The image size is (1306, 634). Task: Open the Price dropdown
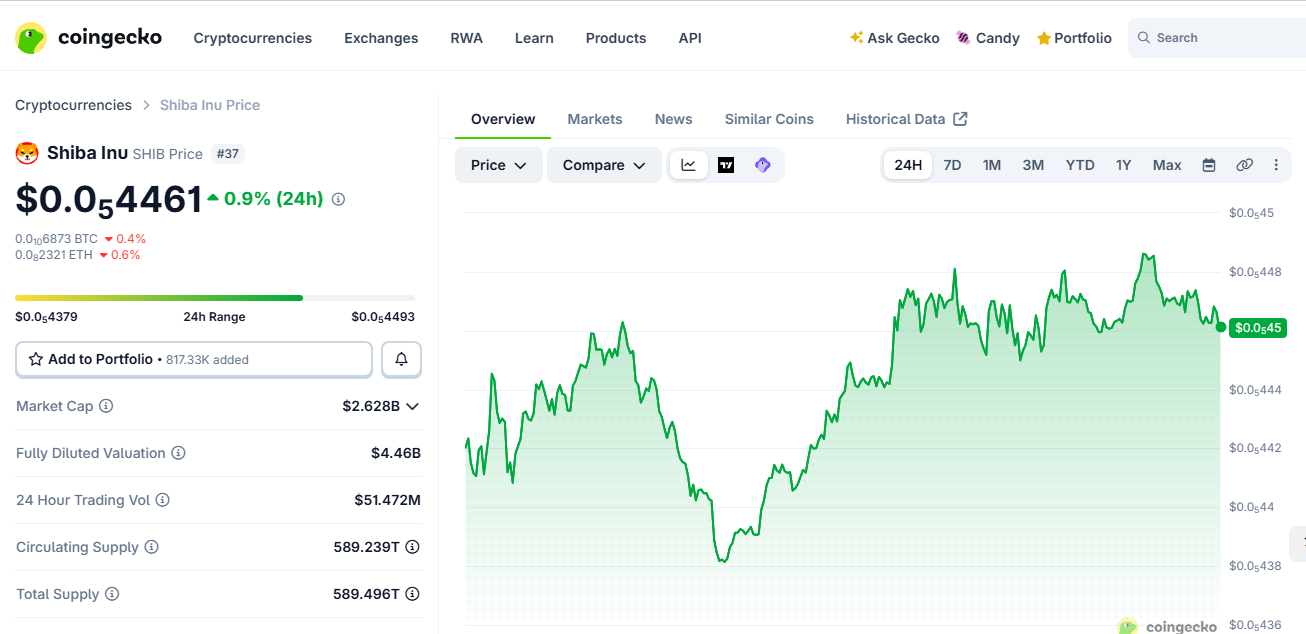(499, 165)
